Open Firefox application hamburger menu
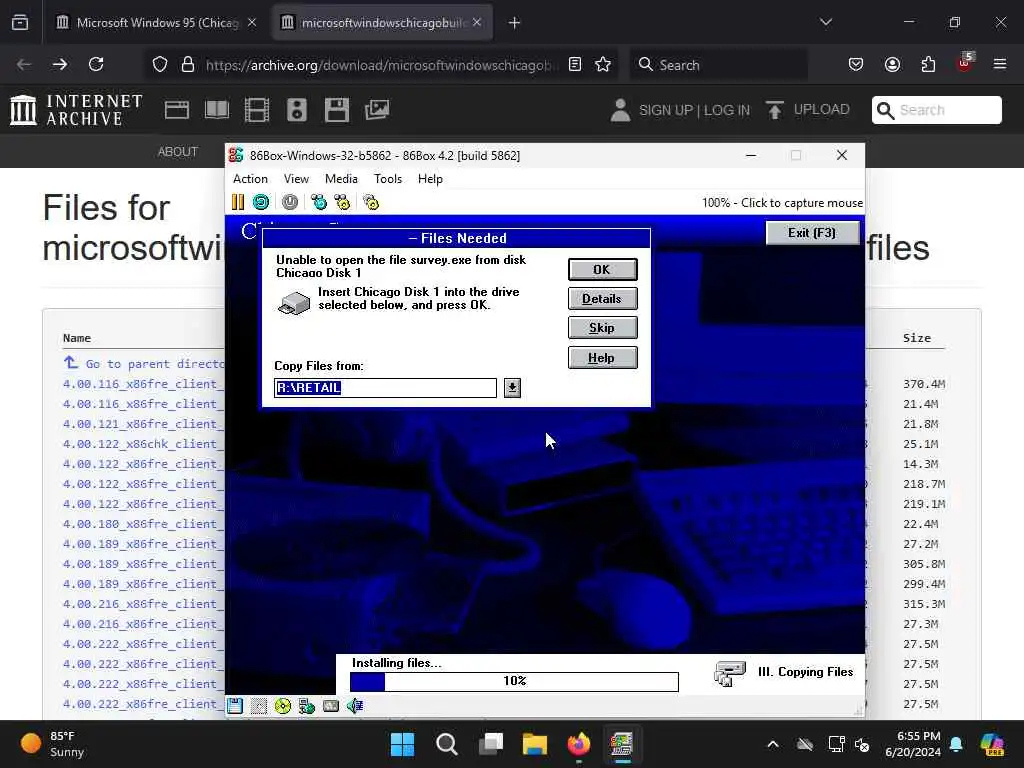Screen dimensions: 1024x768 coord(1000,64)
